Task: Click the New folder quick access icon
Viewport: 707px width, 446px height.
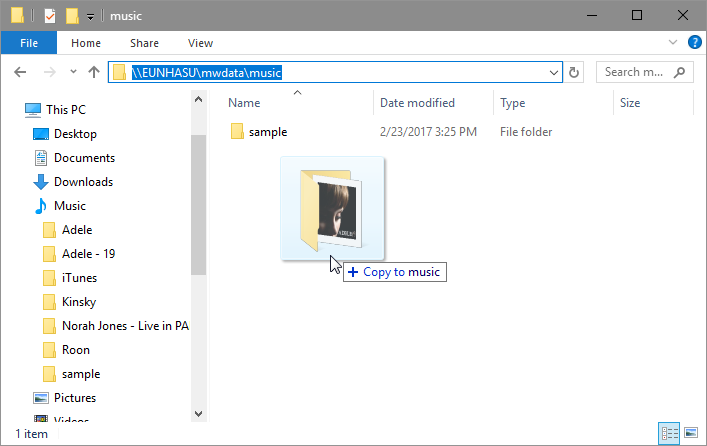Action: [72, 16]
